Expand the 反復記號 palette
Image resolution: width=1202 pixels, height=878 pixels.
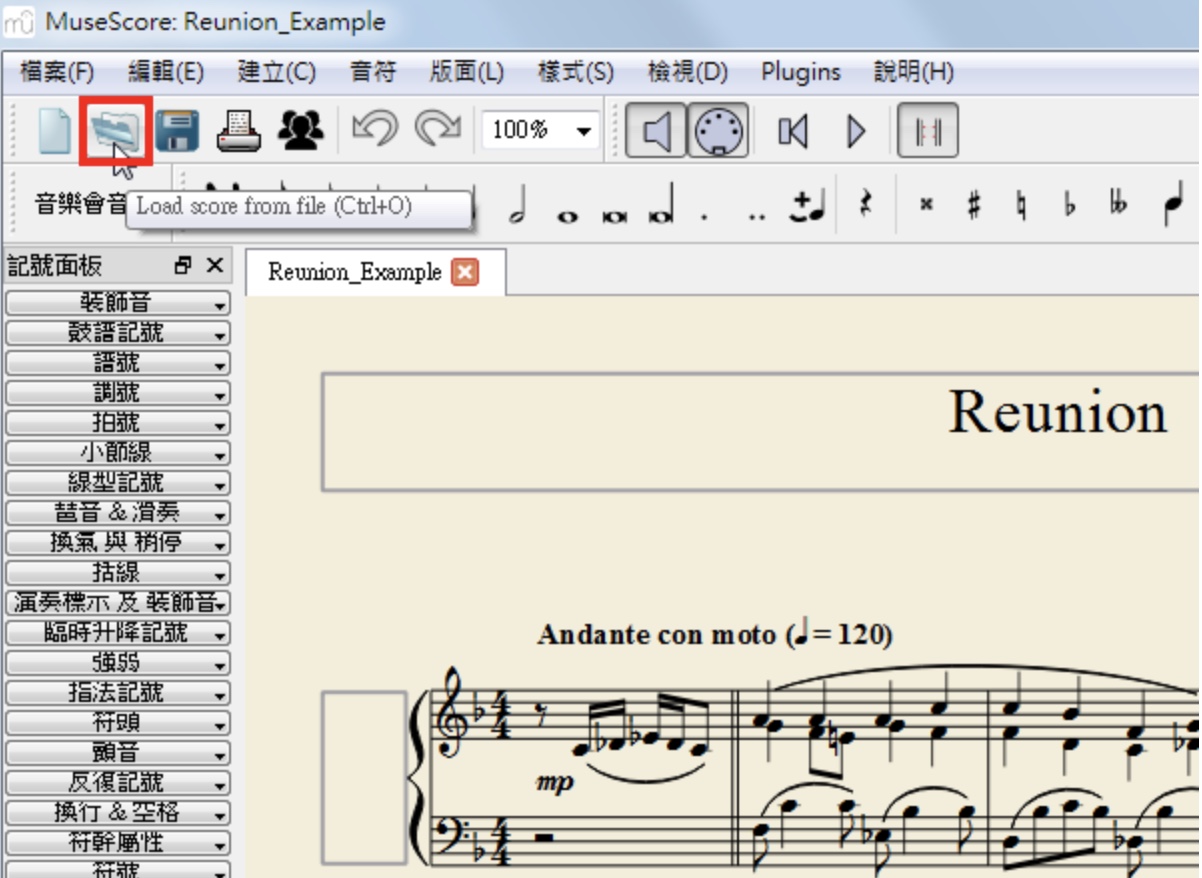point(117,783)
